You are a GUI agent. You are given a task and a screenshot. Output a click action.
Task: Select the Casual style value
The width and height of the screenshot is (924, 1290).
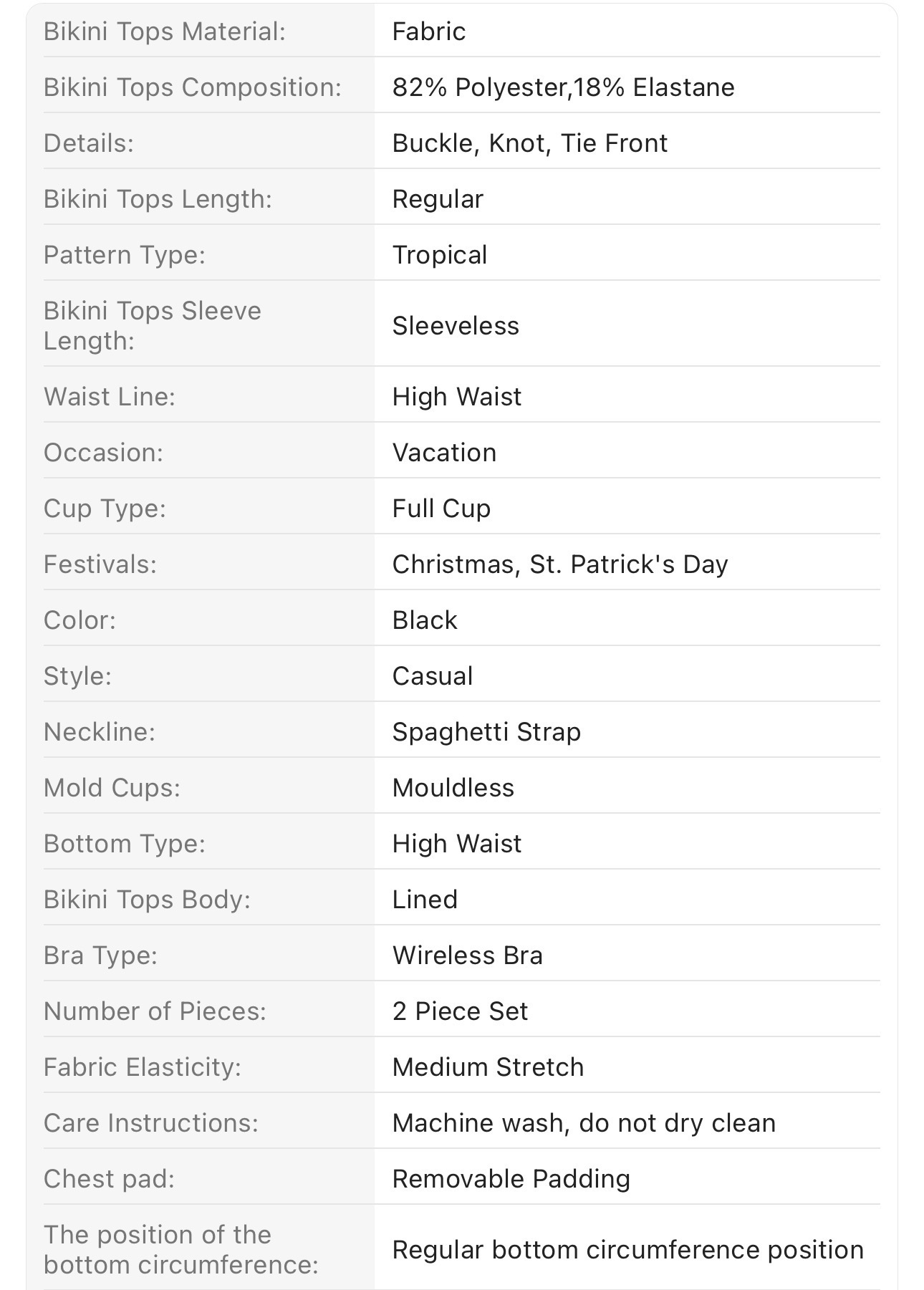coord(433,676)
